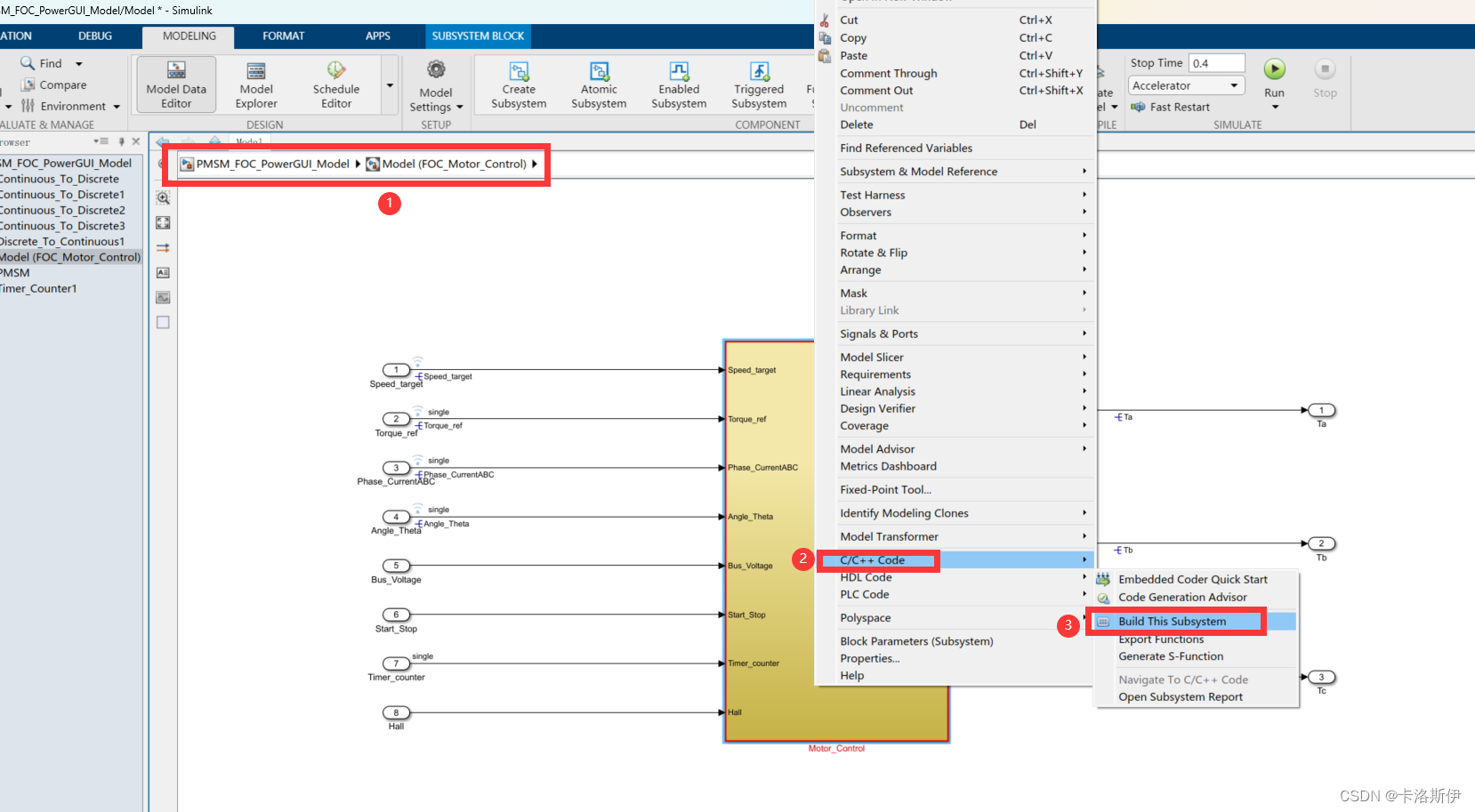Add Annotation from palette
This screenshot has height=812, width=1475.
coord(163,273)
